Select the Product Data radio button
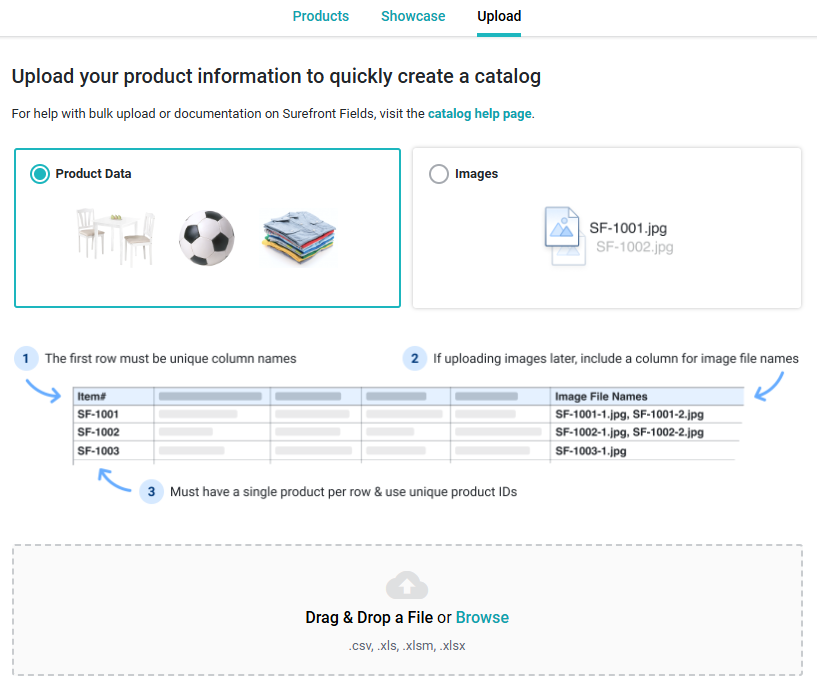 click(40, 174)
